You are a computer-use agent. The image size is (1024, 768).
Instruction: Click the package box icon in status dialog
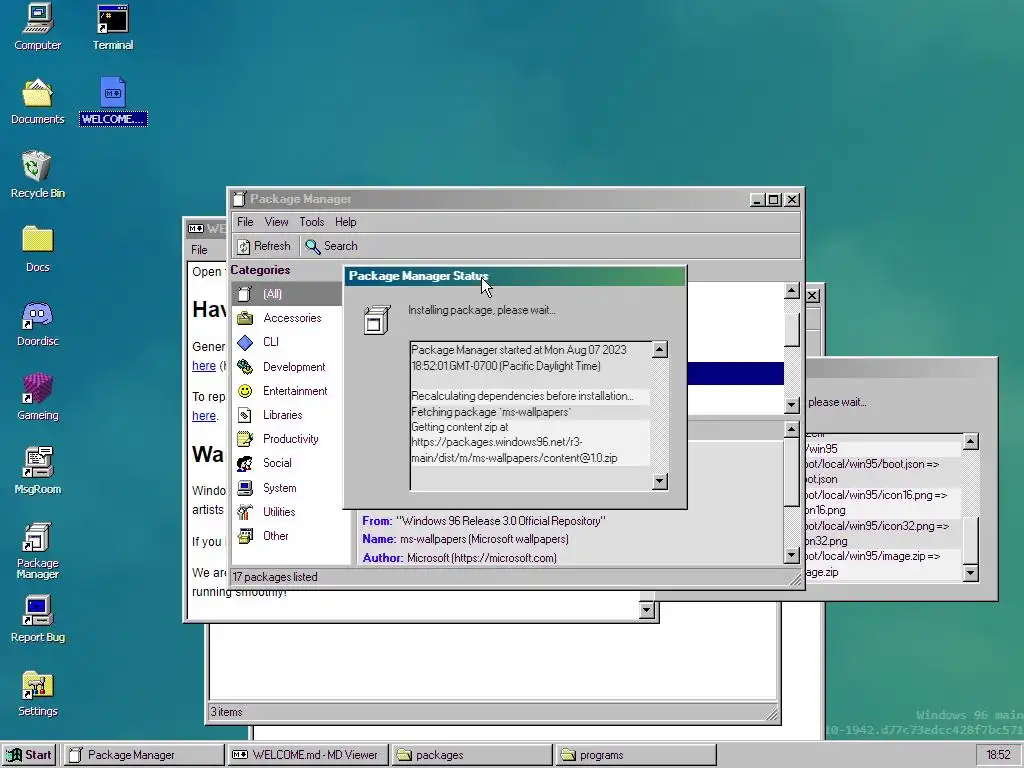tap(377, 319)
